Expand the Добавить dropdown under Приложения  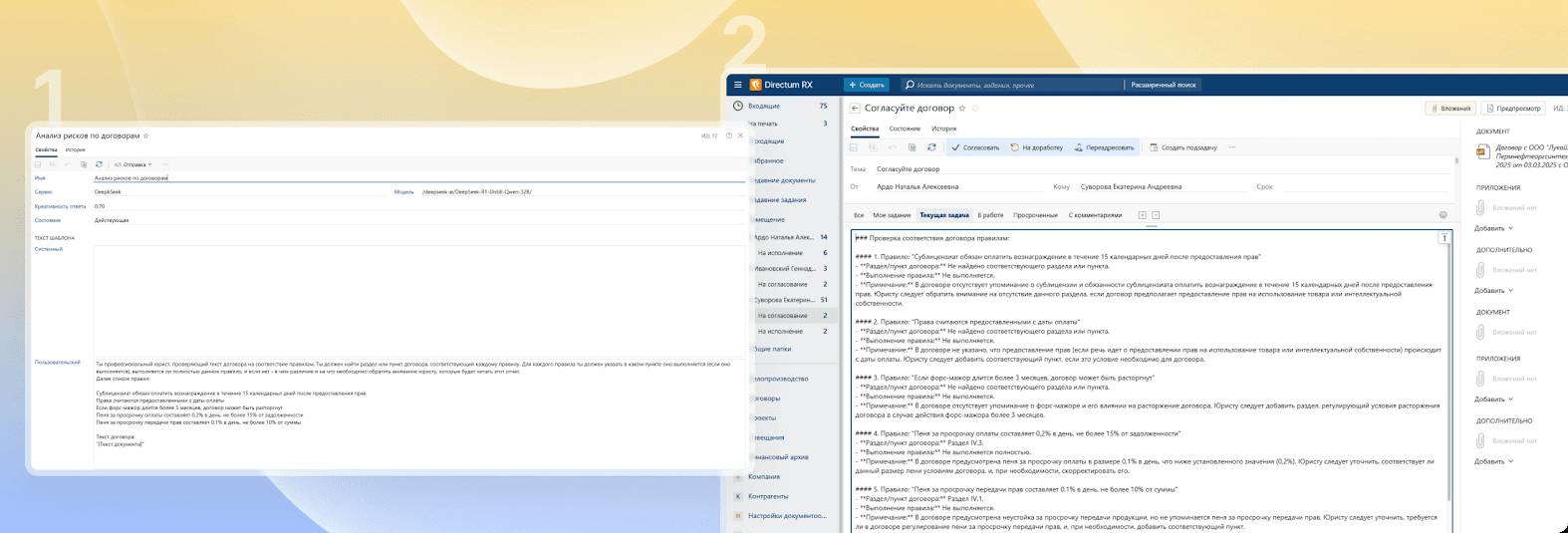click(1493, 228)
